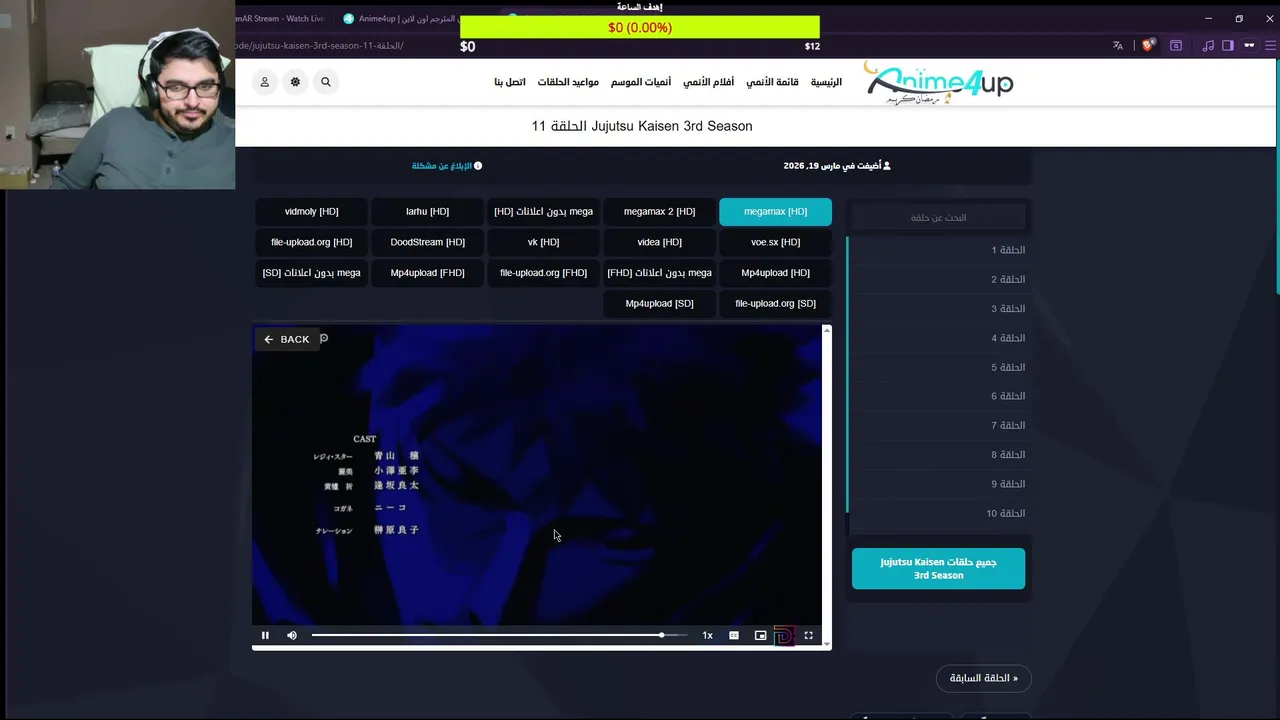Select mega بدون اعلانات [HD] server
Image resolution: width=1280 pixels, height=720 pixels.
tap(543, 212)
